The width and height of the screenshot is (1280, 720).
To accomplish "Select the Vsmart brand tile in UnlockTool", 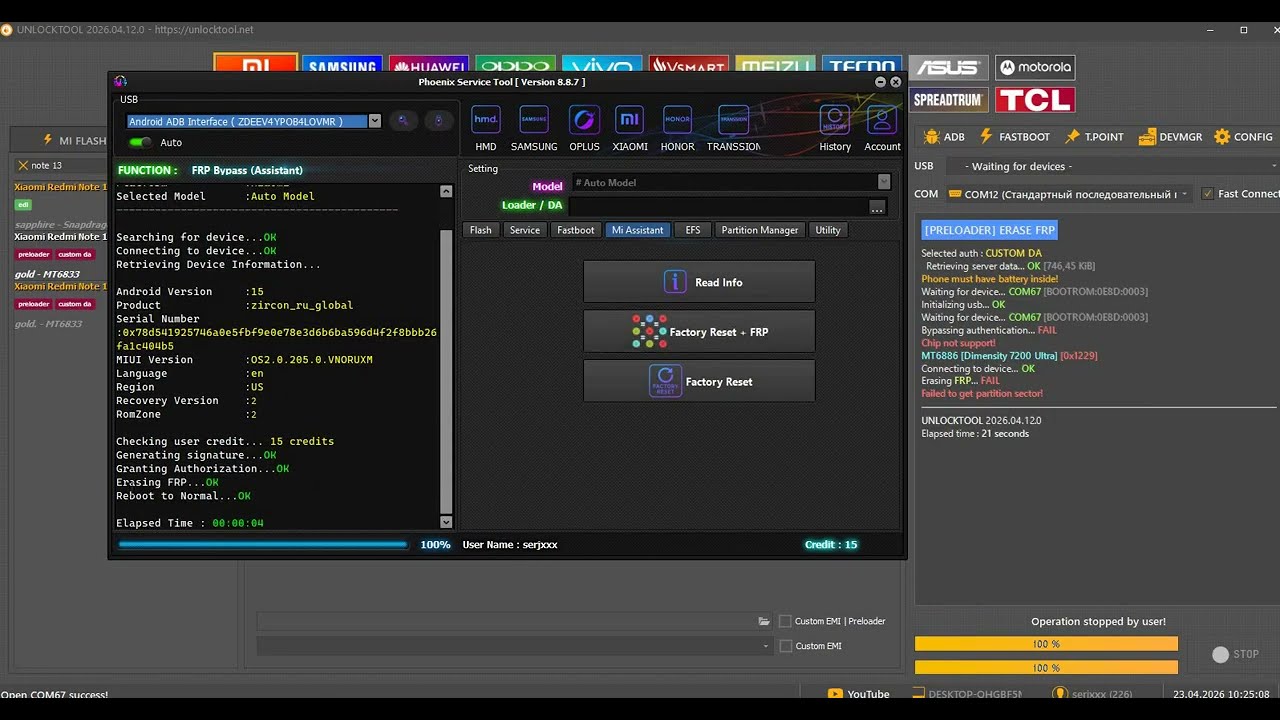I will (x=689, y=65).
